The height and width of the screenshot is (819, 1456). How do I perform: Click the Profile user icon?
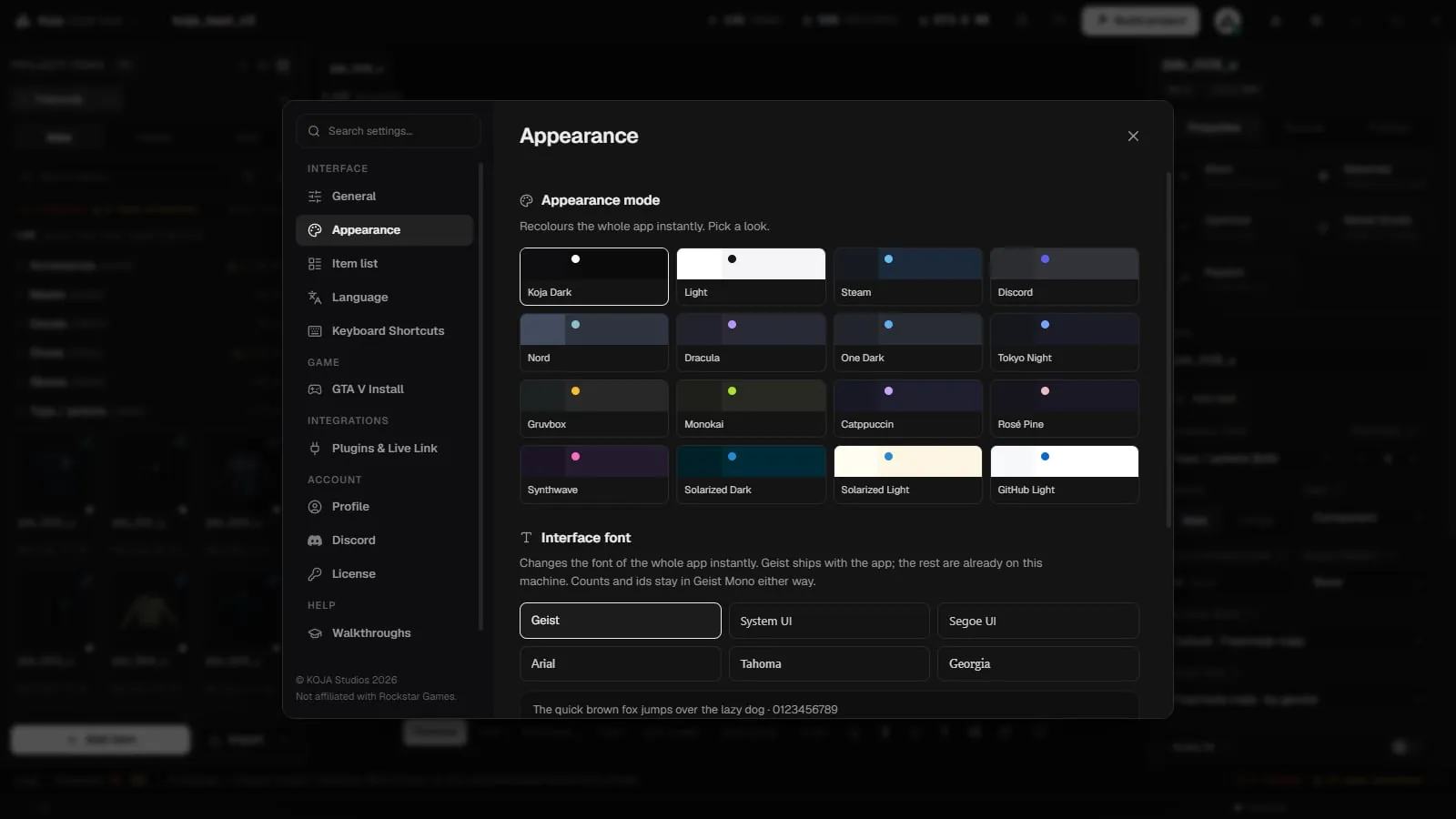click(315, 507)
